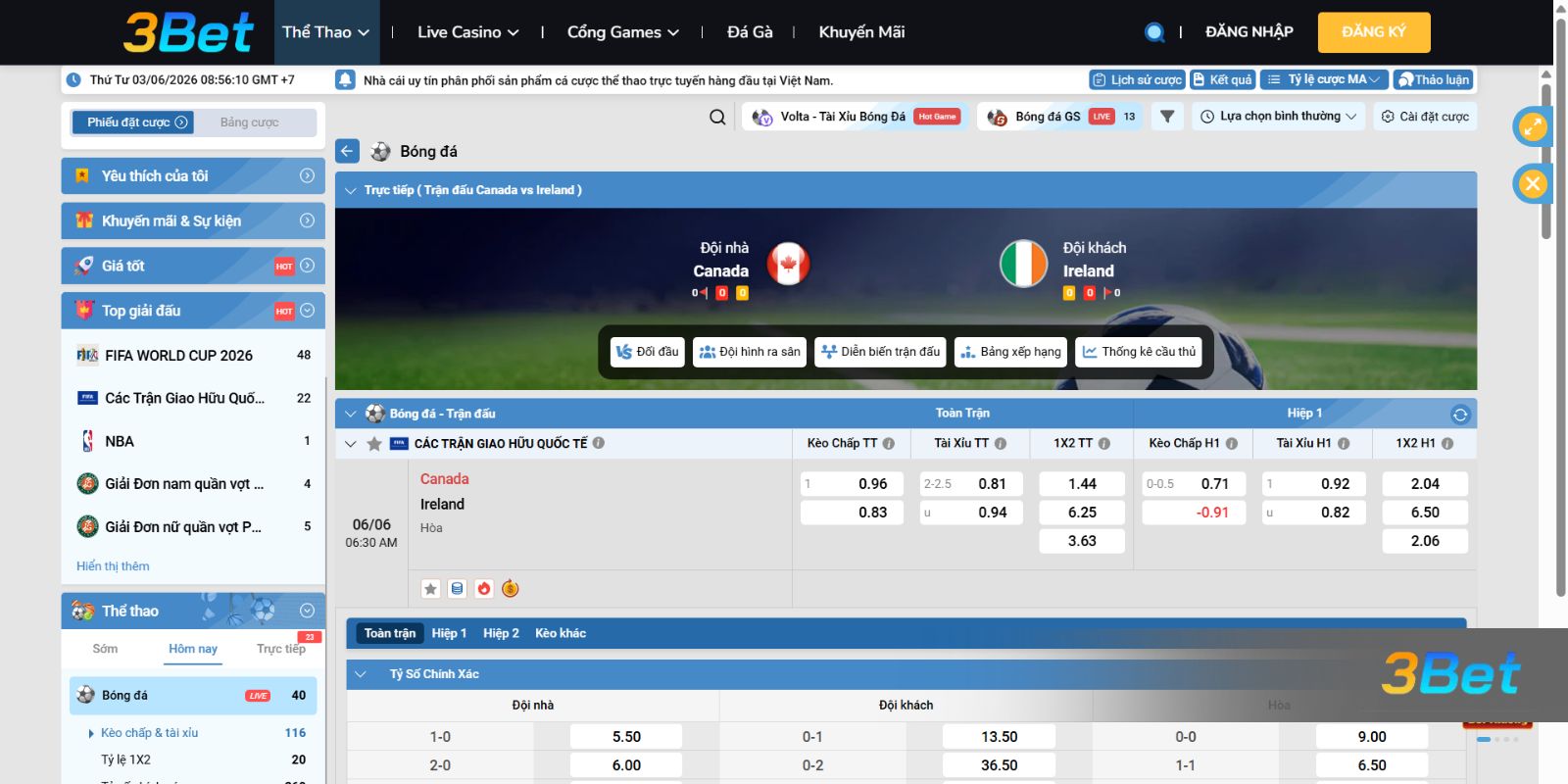Open the Đá Gà menu item
The image size is (1568, 784).
pos(750,32)
